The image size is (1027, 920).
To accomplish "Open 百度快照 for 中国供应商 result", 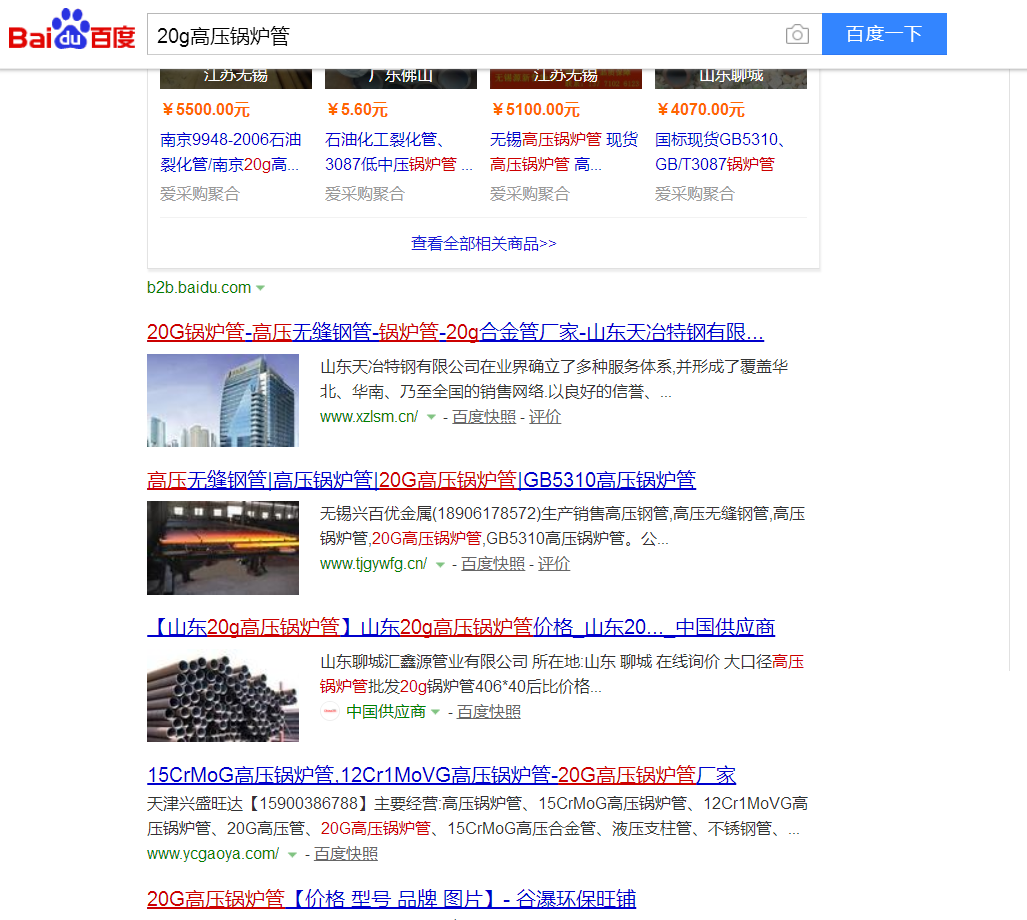I will 489,712.
